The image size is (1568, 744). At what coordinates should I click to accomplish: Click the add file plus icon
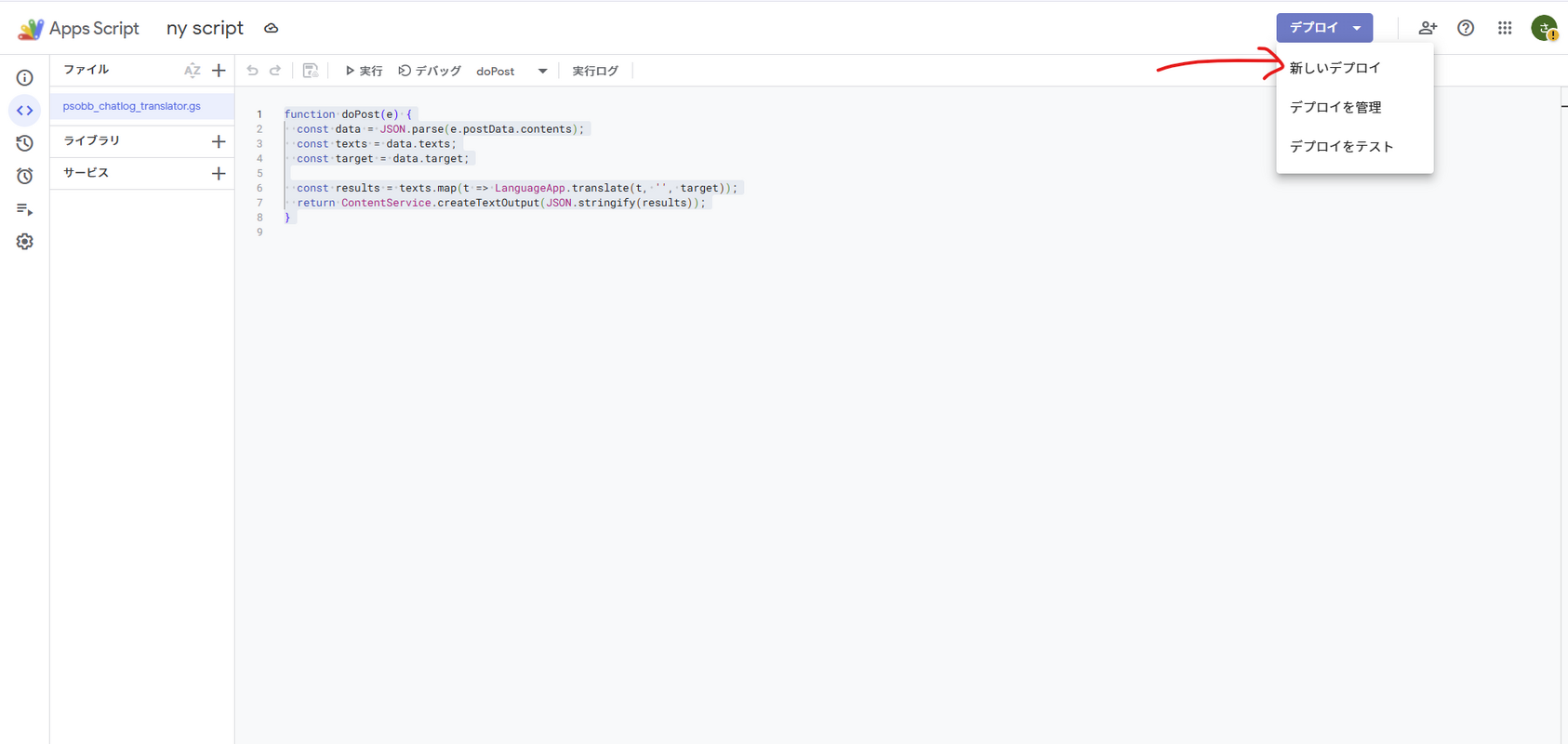[x=219, y=71]
